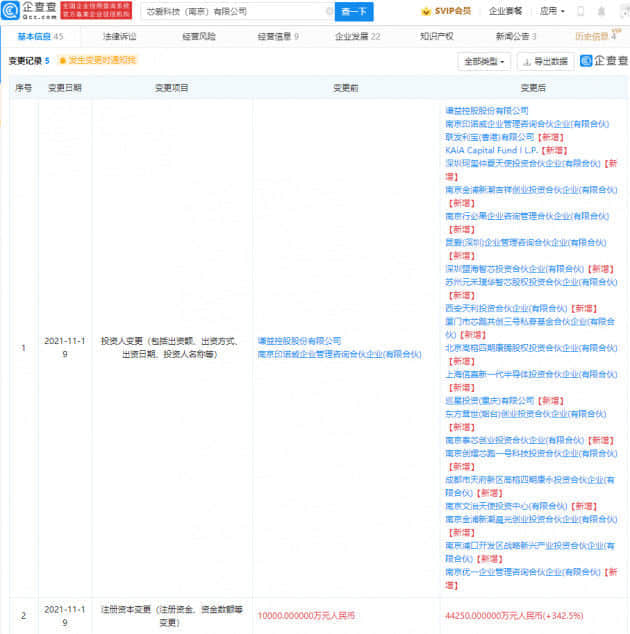630x634 pixels.
Task: Open 东方嘉世(烟台)创业投资合伙企业 link
Action: [x=526, y=414]
